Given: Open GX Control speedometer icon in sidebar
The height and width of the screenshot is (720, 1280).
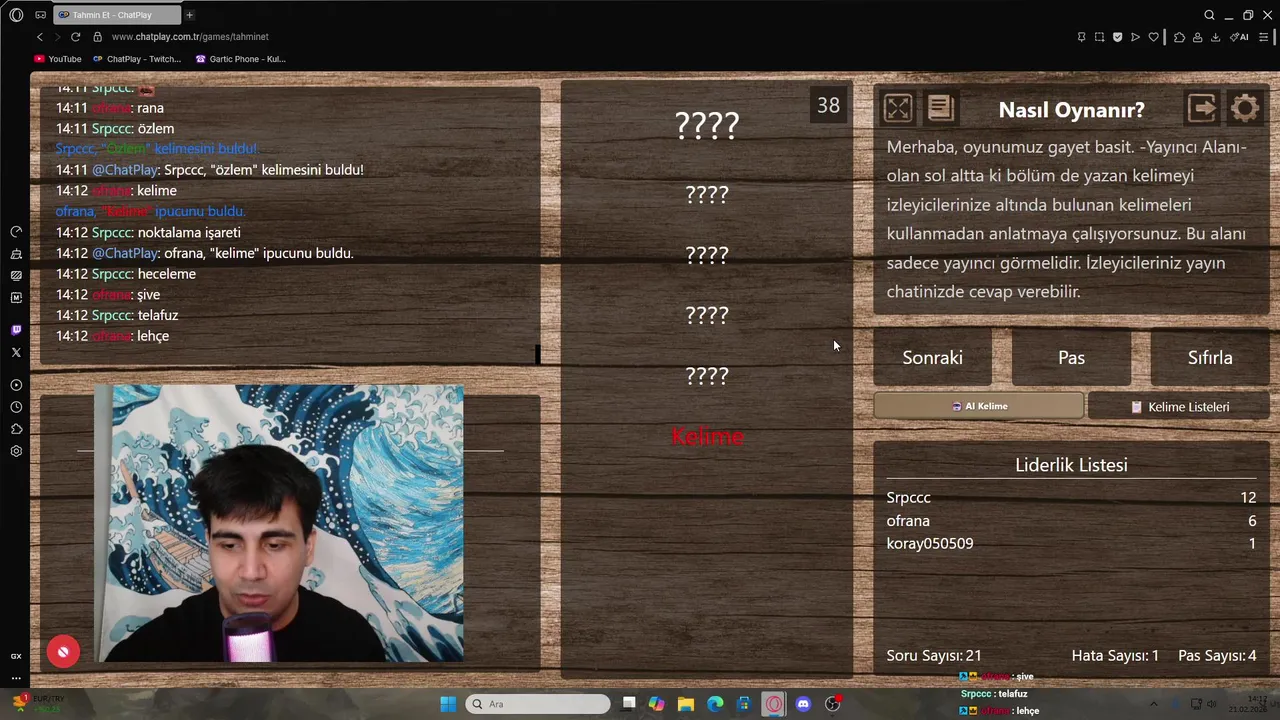Looking at the screenshot, I should pyautogui.click(x=16, y=232).
